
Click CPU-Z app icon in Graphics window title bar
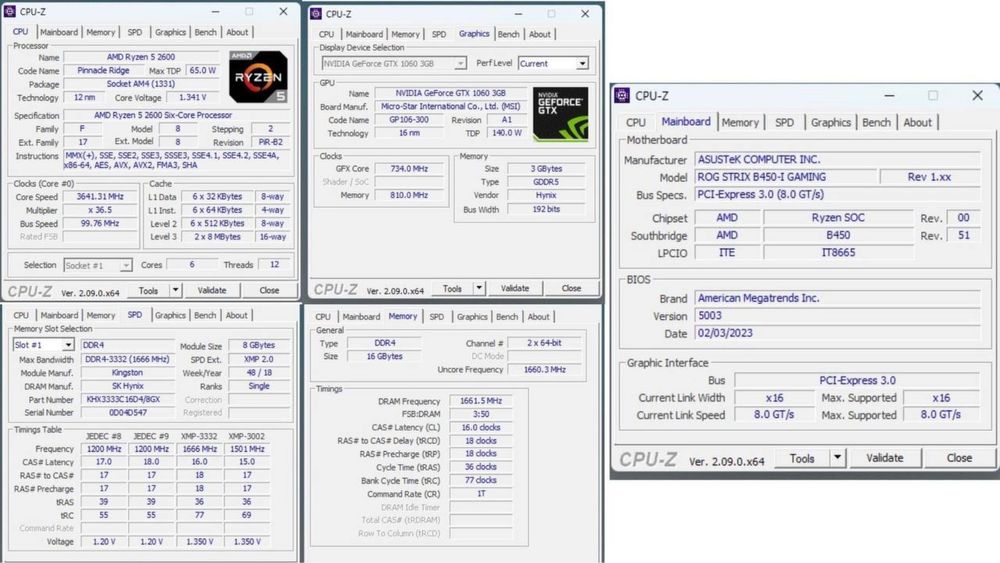pos(316,13)
